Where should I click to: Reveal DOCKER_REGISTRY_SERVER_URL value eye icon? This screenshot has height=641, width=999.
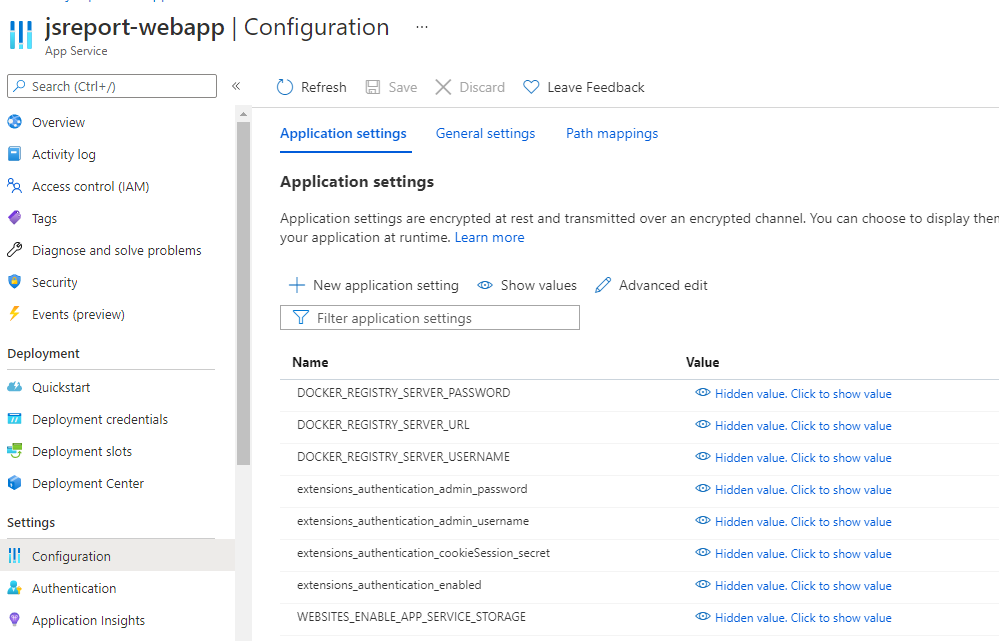tap(703, 424)
